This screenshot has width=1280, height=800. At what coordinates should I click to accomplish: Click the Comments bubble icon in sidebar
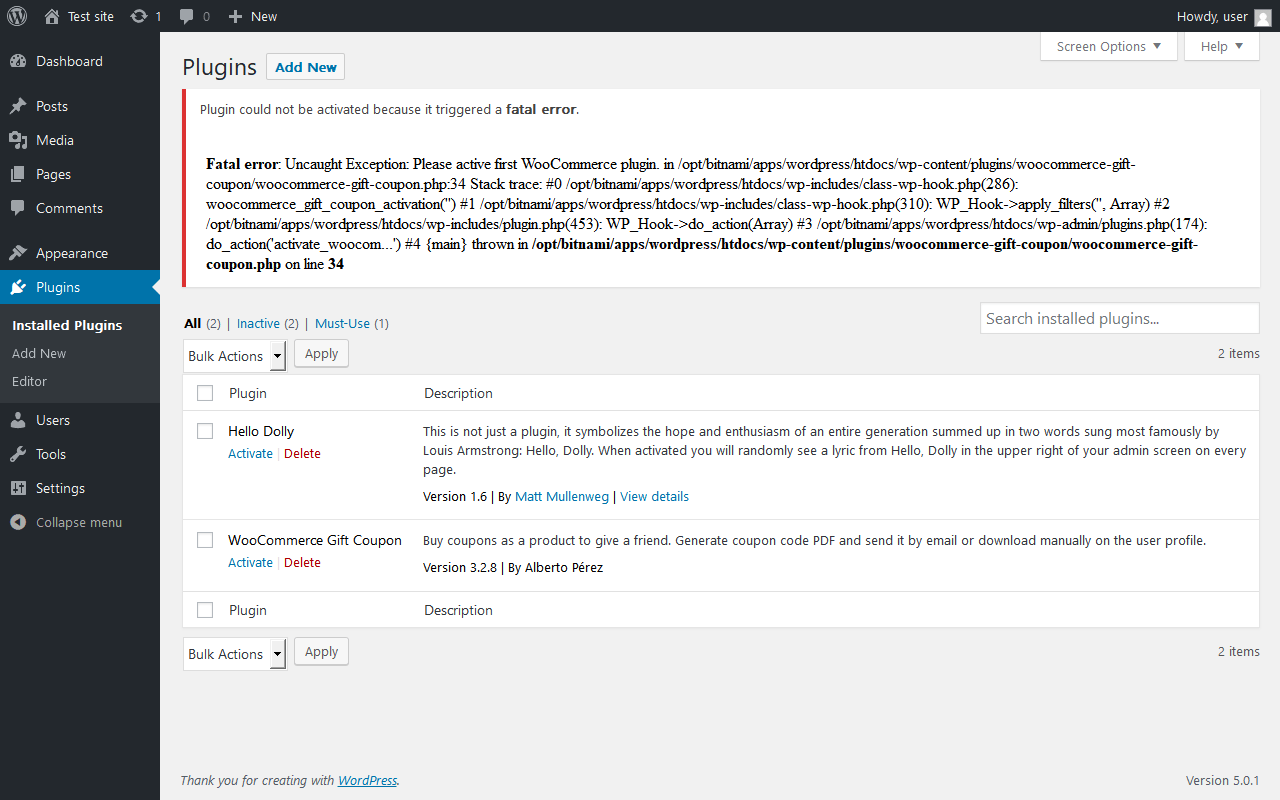coord(18,208)
